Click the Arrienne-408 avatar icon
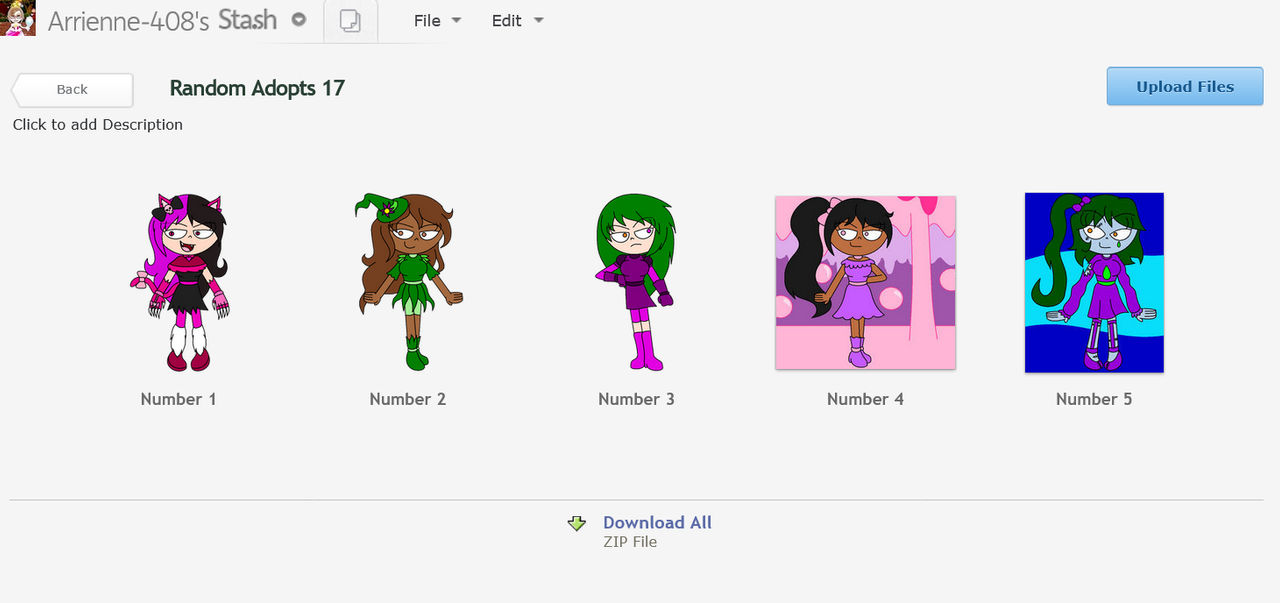1280x603 pixels. click(18, 18)
